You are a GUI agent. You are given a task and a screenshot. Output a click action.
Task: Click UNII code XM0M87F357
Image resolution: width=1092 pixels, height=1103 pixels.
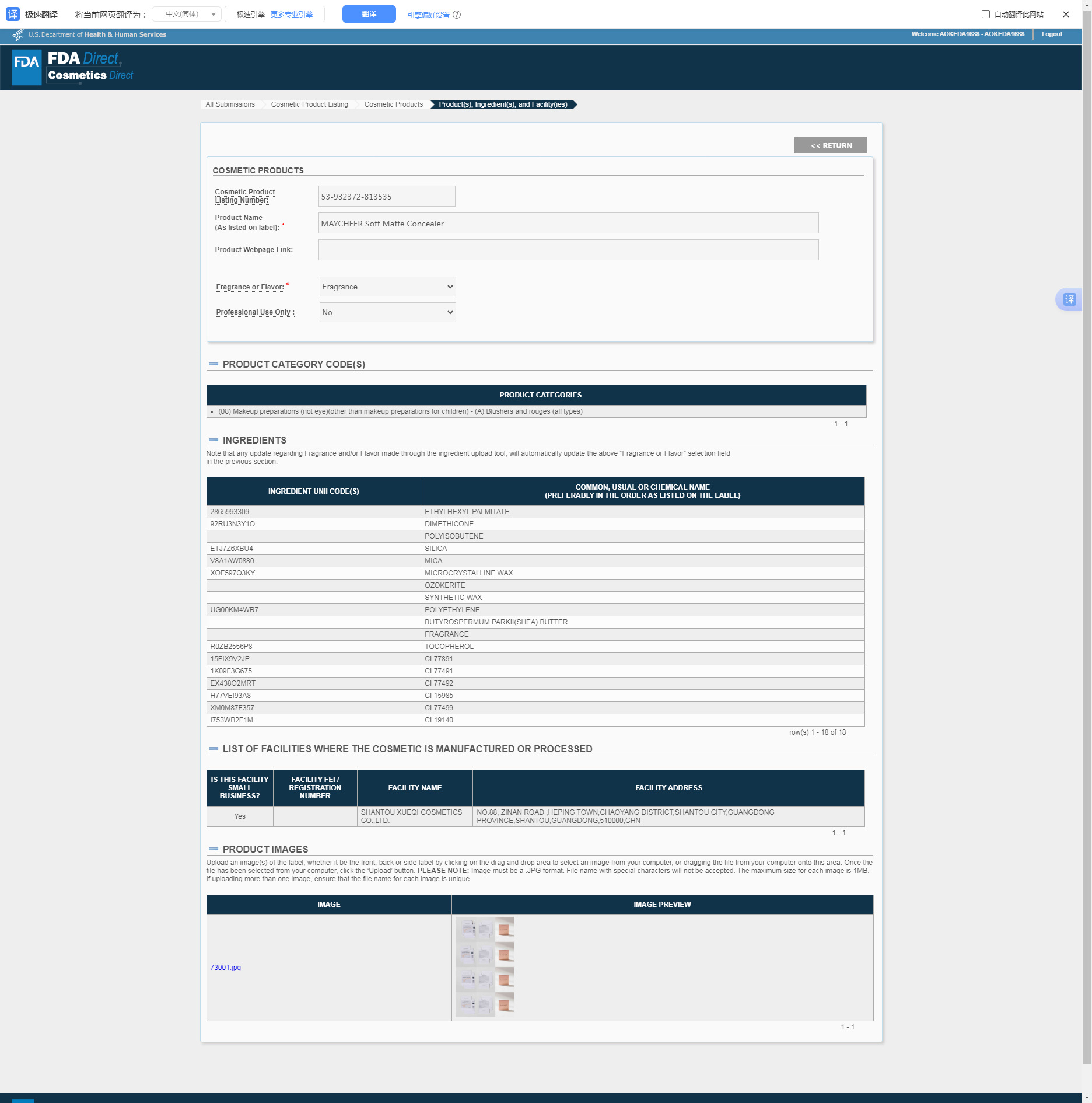pos(232,708)
